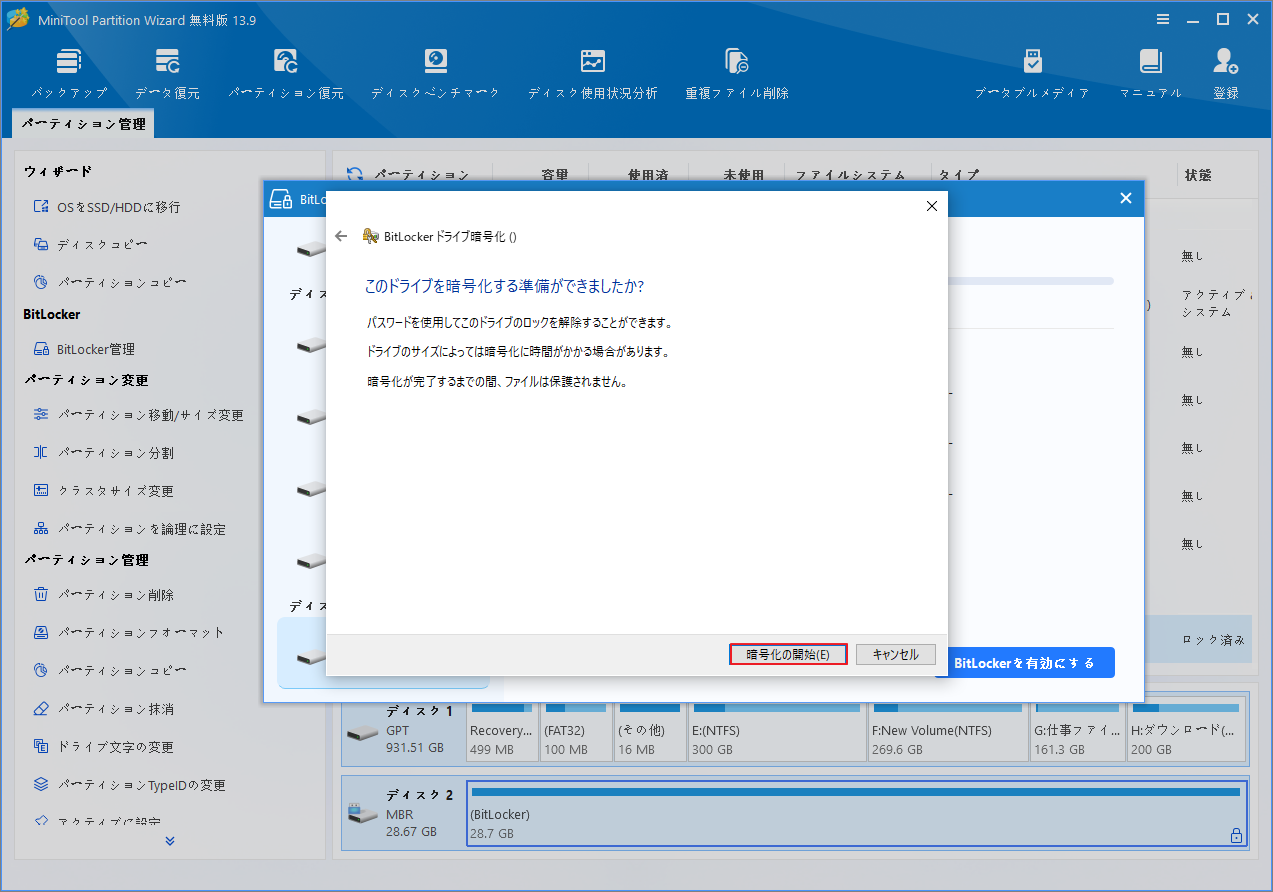Select パーティションTypeIDの変更 option
The height and width of the screenshot is (892, 1273).
(130, 785)
